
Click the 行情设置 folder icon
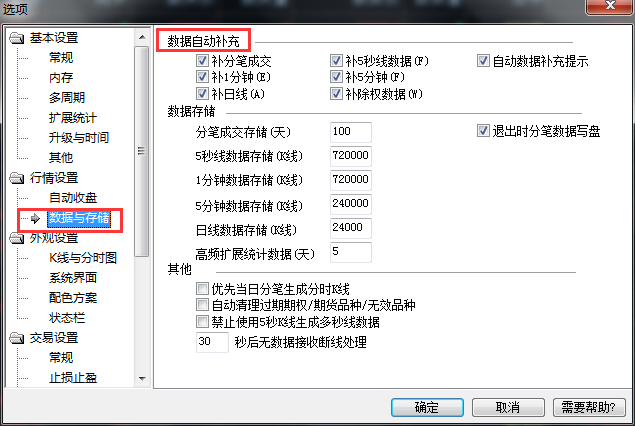tap(17, 178)
